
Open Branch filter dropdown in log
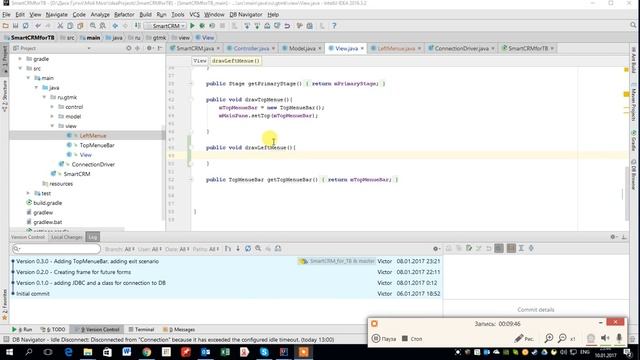tap(120, 249)
